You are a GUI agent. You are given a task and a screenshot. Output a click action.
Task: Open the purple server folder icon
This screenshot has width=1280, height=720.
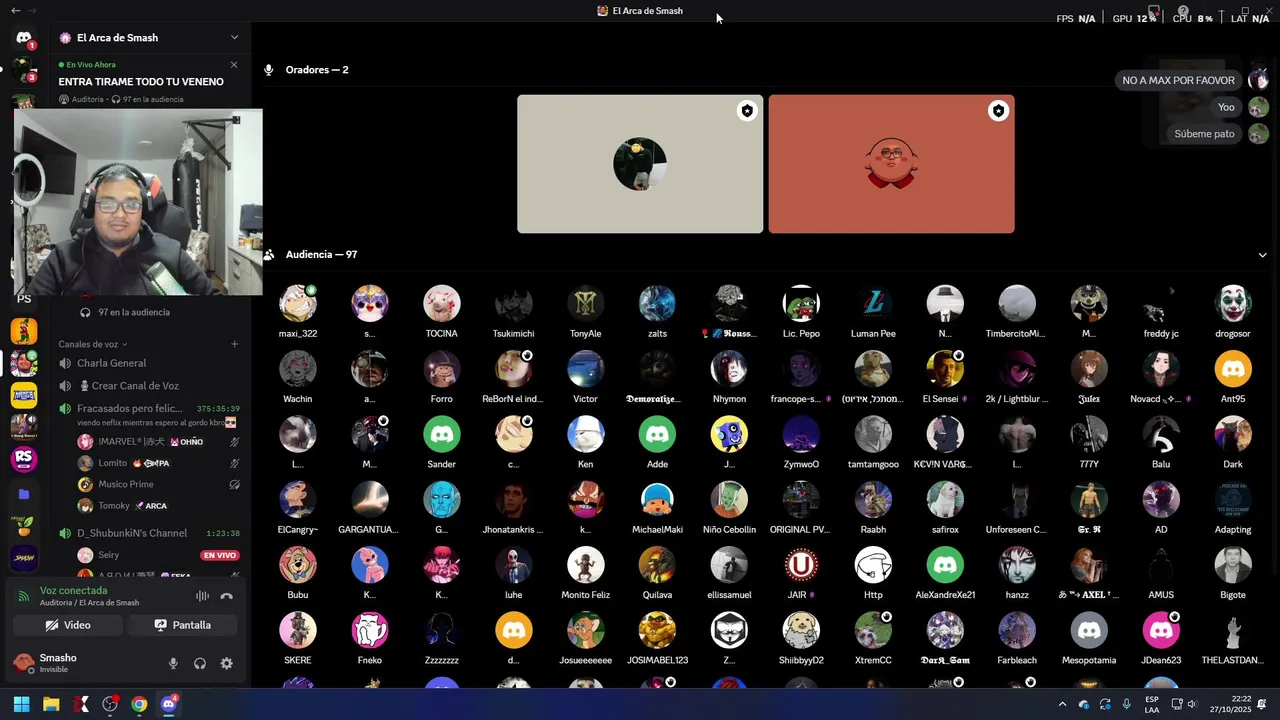(x=24, y=494)
